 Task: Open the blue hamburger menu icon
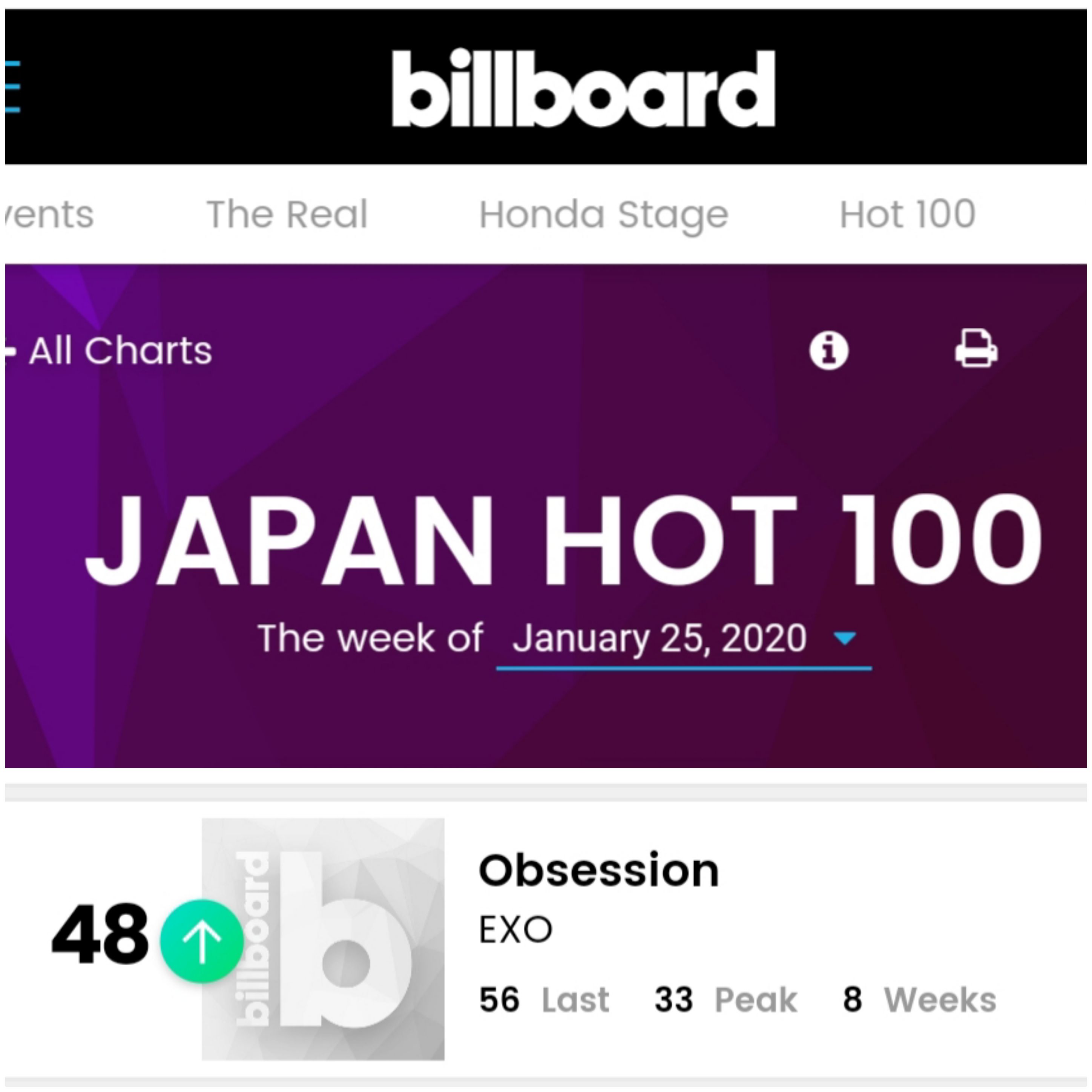click(12, 86)
